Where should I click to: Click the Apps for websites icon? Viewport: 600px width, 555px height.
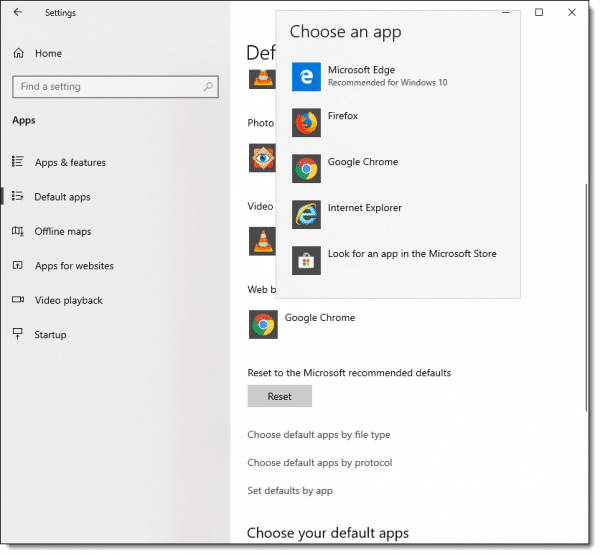click(x=18, y=265)
